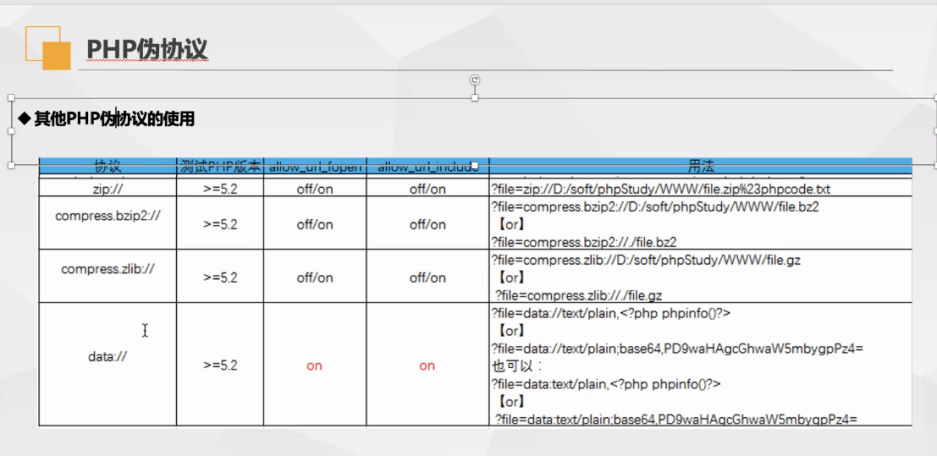Click allow_url_include off/on cell in compress.bzip2:// row
The image size is (937, 456).
click(427, 225)
